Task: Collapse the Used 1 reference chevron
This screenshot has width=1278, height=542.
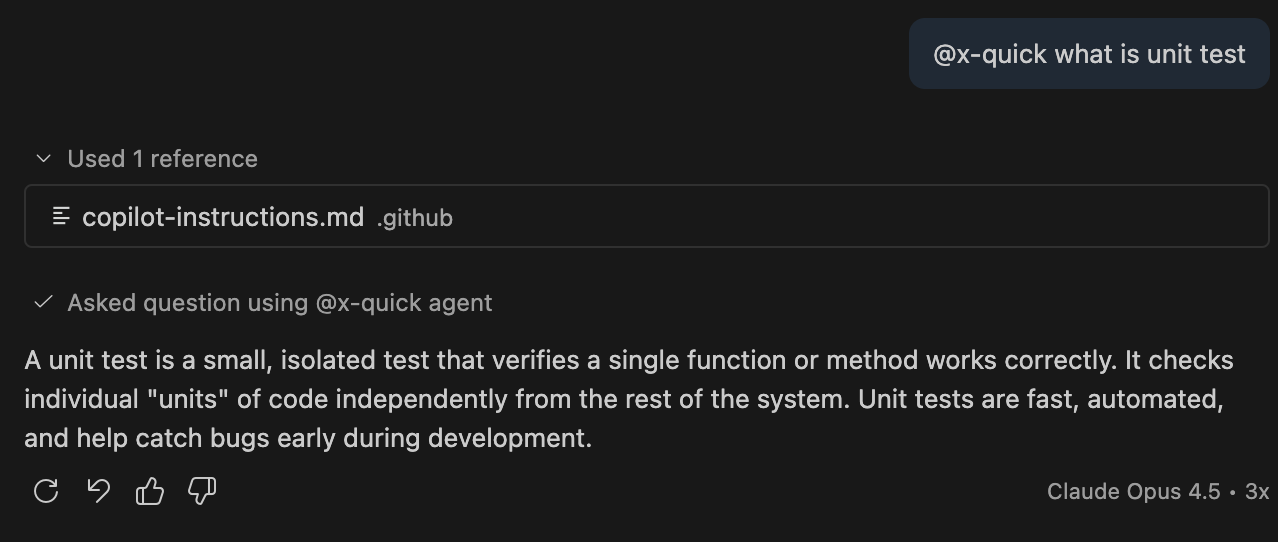Action: pyautogui.click(x=43, y=158)
